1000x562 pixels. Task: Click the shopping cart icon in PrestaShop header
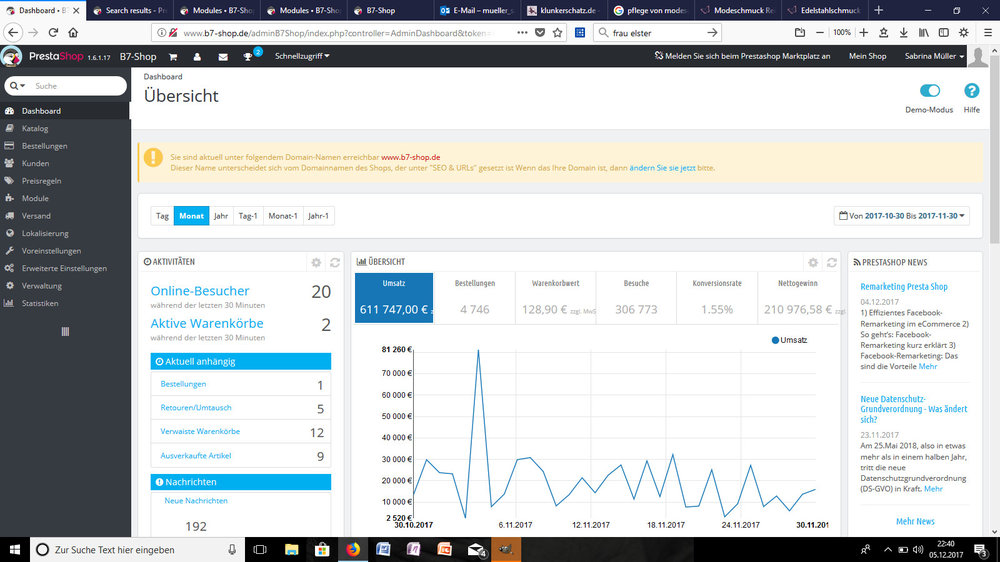click(173, 57)
